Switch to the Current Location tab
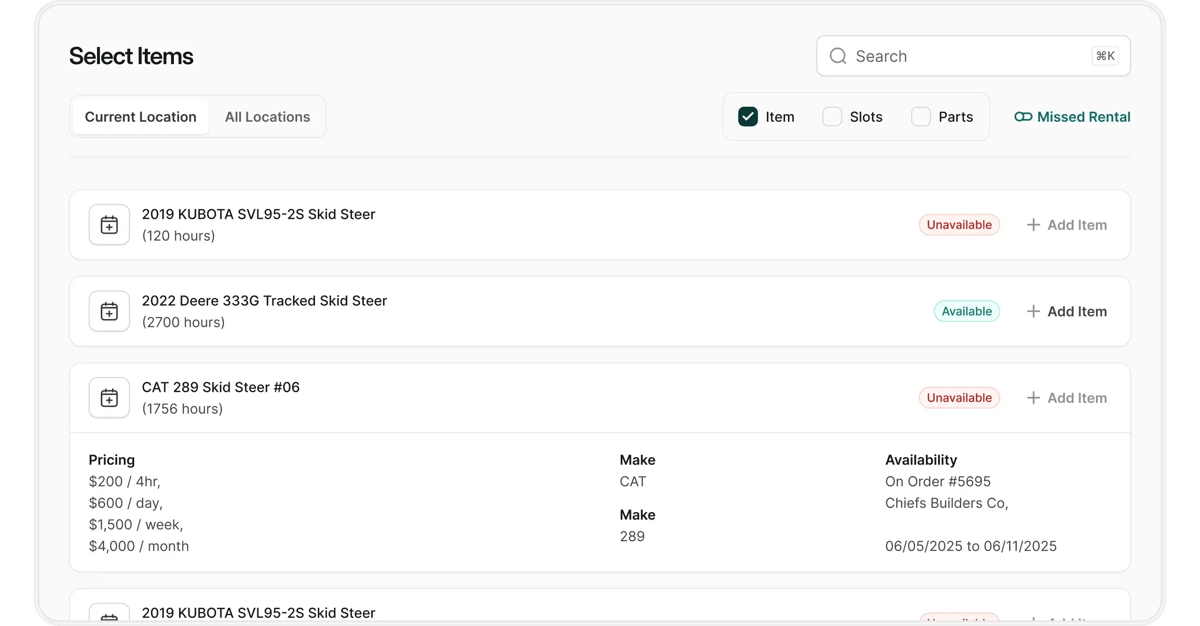The height and width of the screenshot is (626, 1200). tap(141, 117)
